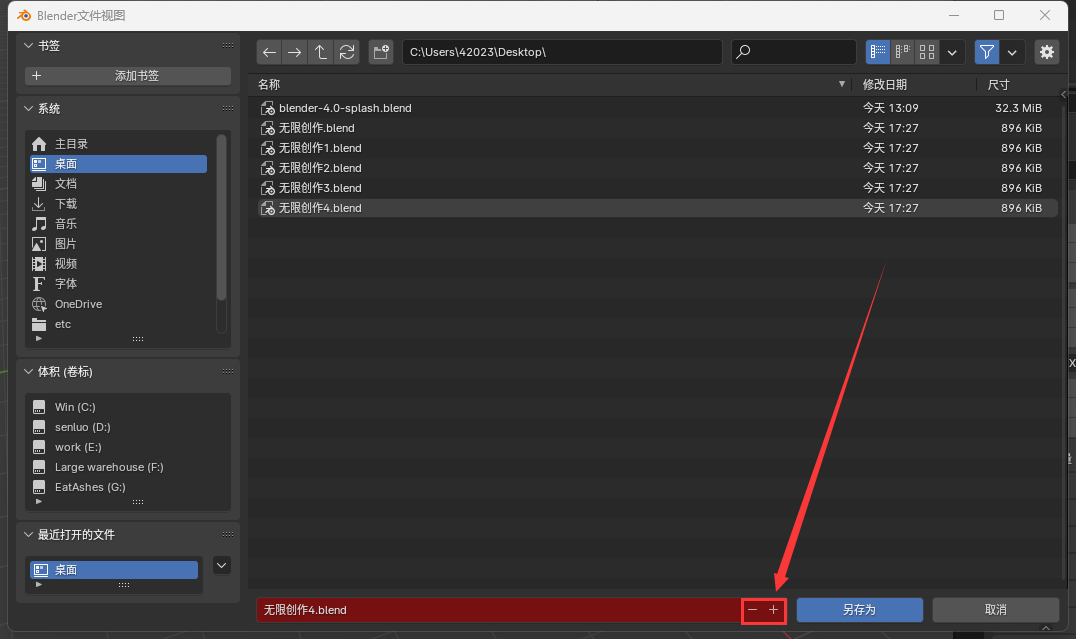Switch to vertical list display mode
The image size is (1076, 639).
pyautogui.click(x=878, y=52)
